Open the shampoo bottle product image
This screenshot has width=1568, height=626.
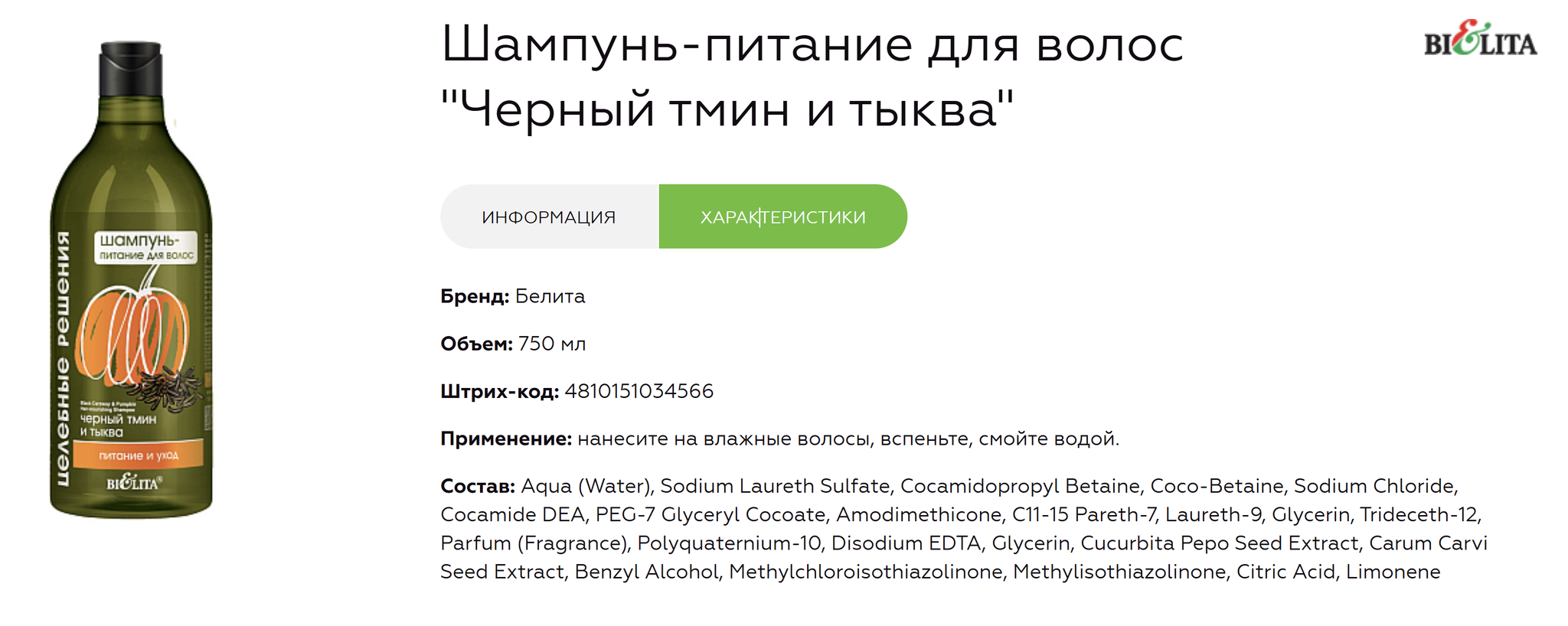tap(131, 279)
